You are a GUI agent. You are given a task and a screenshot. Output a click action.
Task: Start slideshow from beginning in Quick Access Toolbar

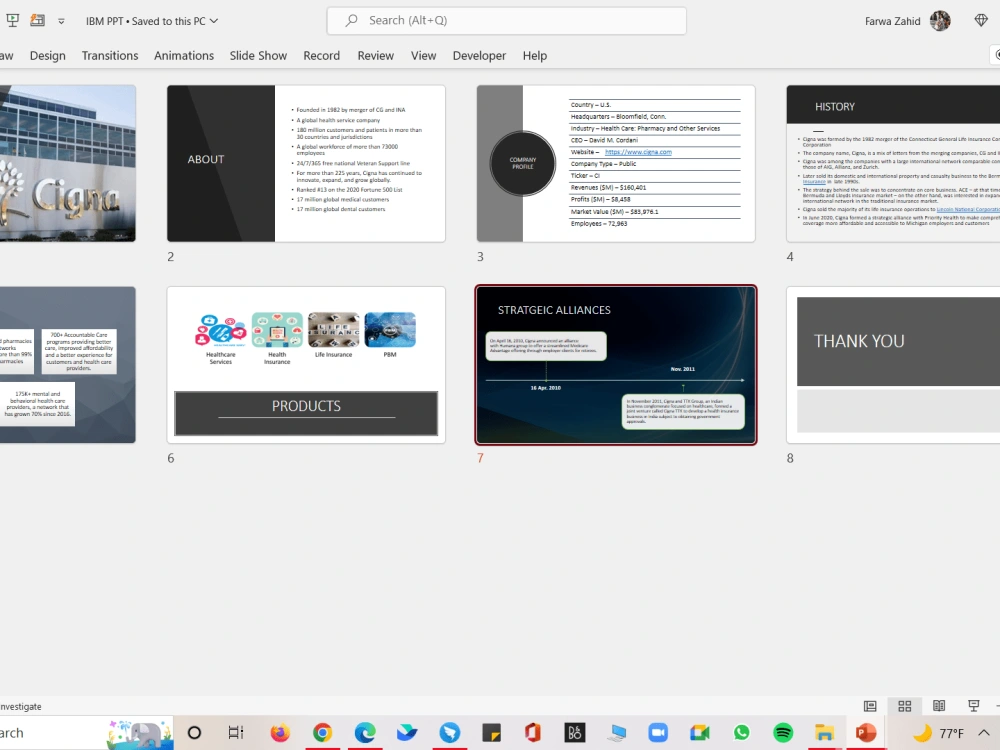[x=13, y=20]
